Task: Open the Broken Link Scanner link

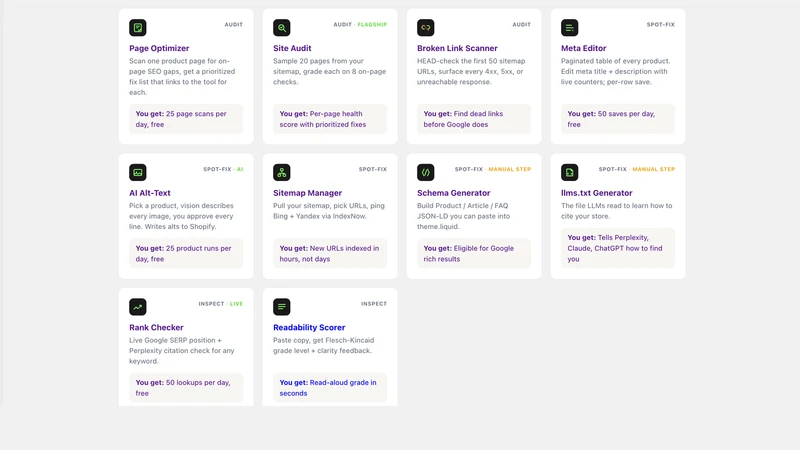Action: [x=457, y=48]
